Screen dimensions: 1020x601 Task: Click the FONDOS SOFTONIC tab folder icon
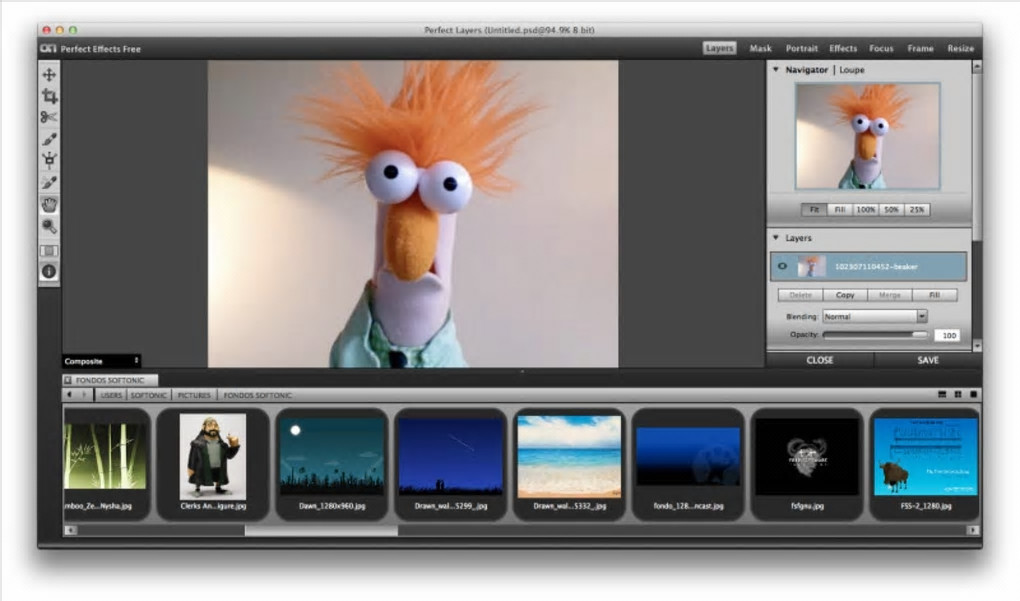coord(68,380)
